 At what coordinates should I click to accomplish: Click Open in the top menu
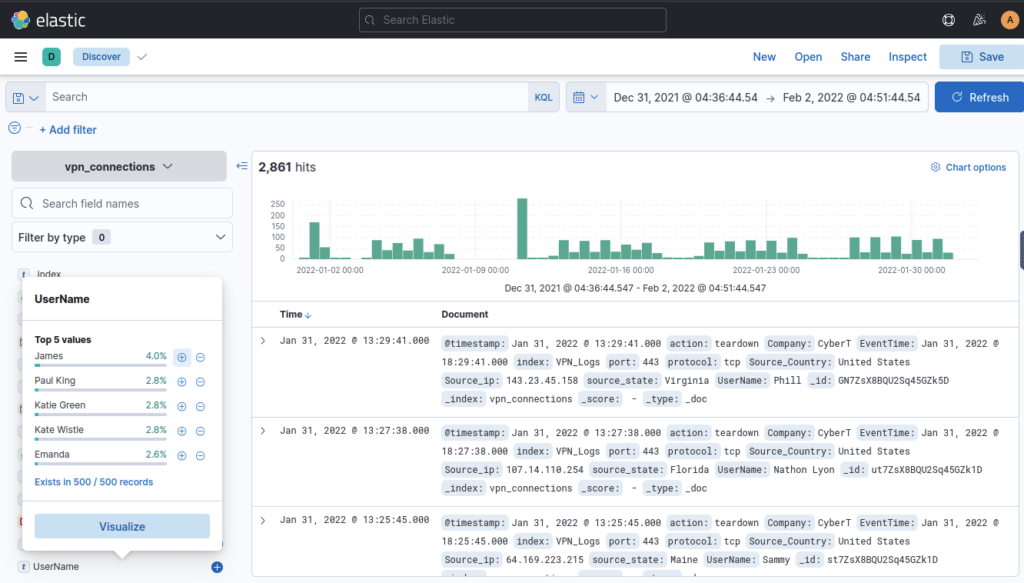pos(808,57)
